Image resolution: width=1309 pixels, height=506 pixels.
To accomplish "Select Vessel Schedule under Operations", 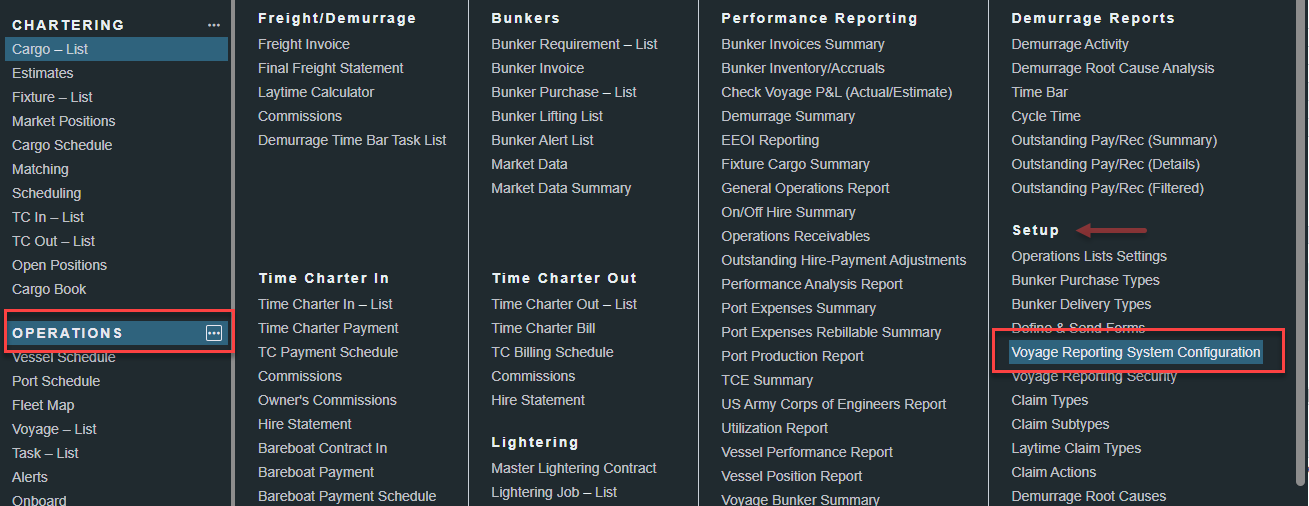I will coord(63,357).
